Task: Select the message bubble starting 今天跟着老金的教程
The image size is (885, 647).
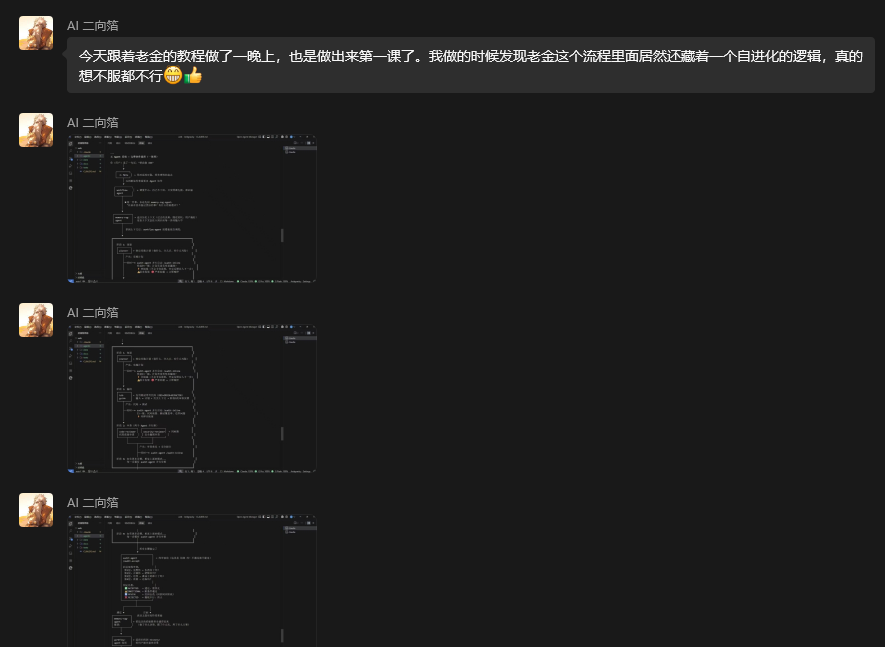Action: (471, 65)
